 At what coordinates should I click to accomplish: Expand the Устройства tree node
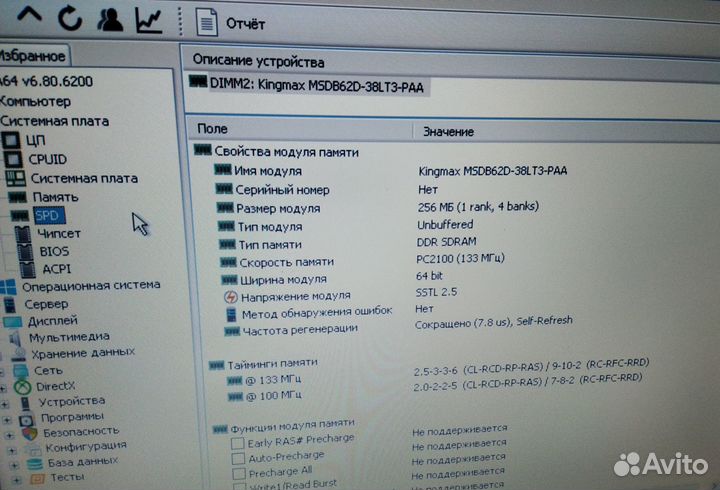click(5, 404)
